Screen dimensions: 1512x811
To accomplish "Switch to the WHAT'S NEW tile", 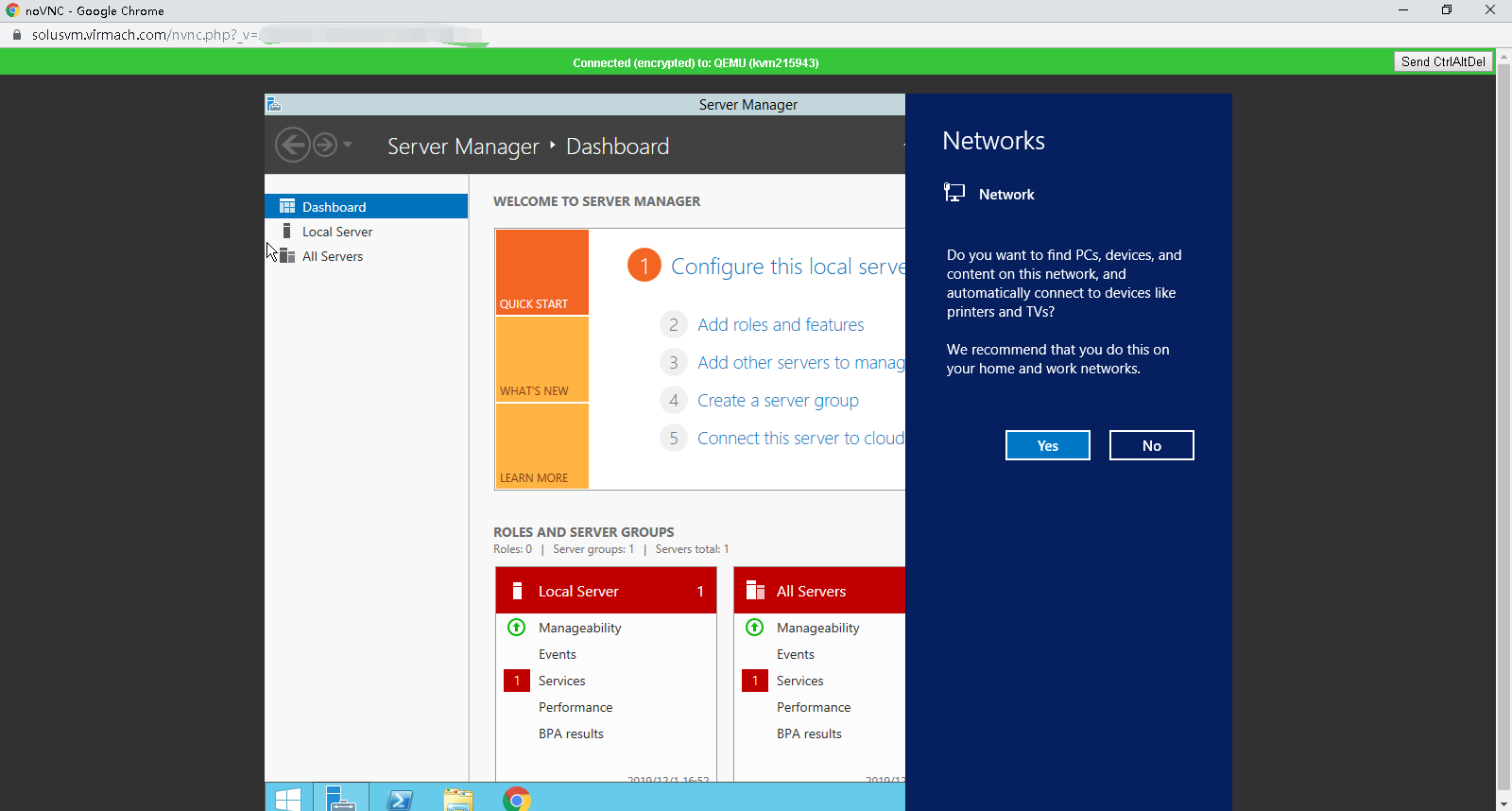I will pos(542,359).
